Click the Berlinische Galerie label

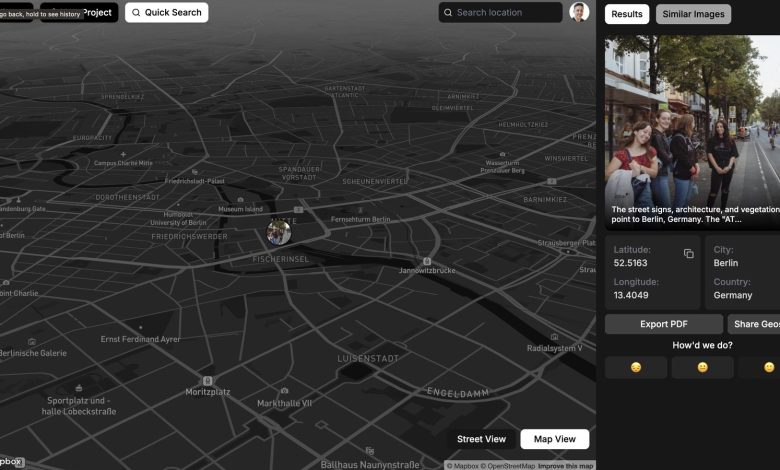coord(33,353)
